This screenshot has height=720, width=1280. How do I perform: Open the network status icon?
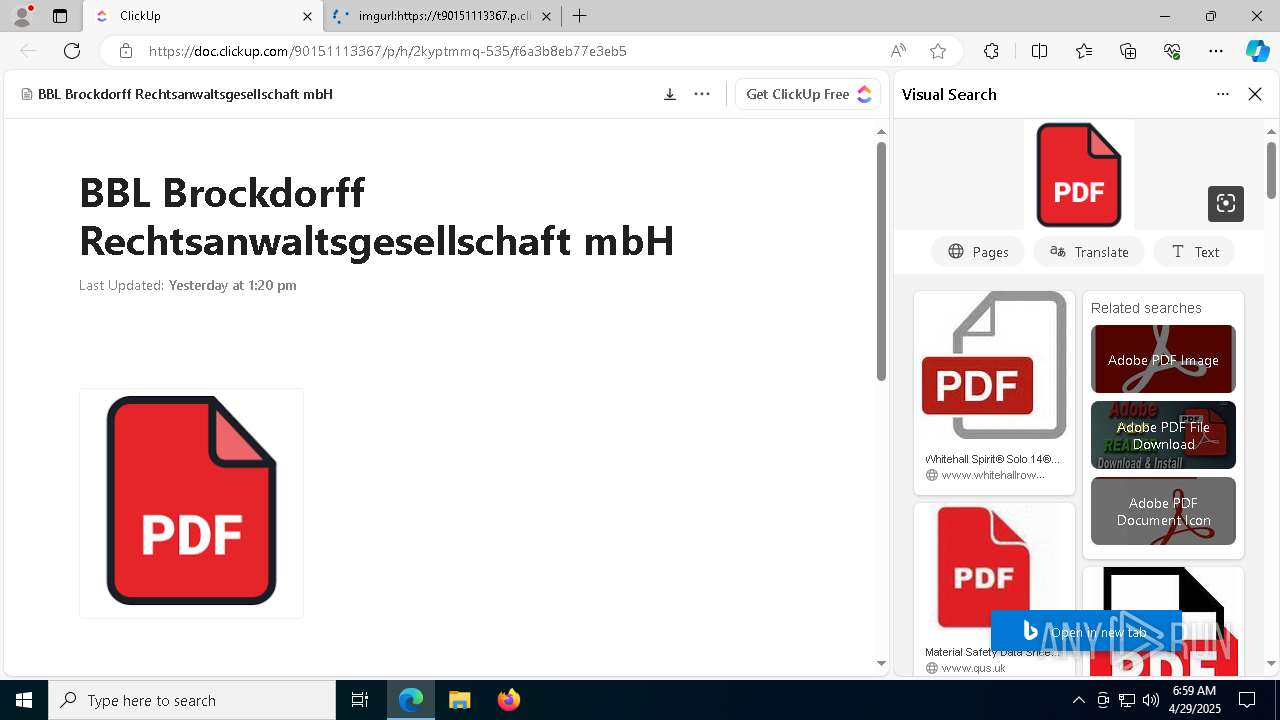pos(1126,700)
